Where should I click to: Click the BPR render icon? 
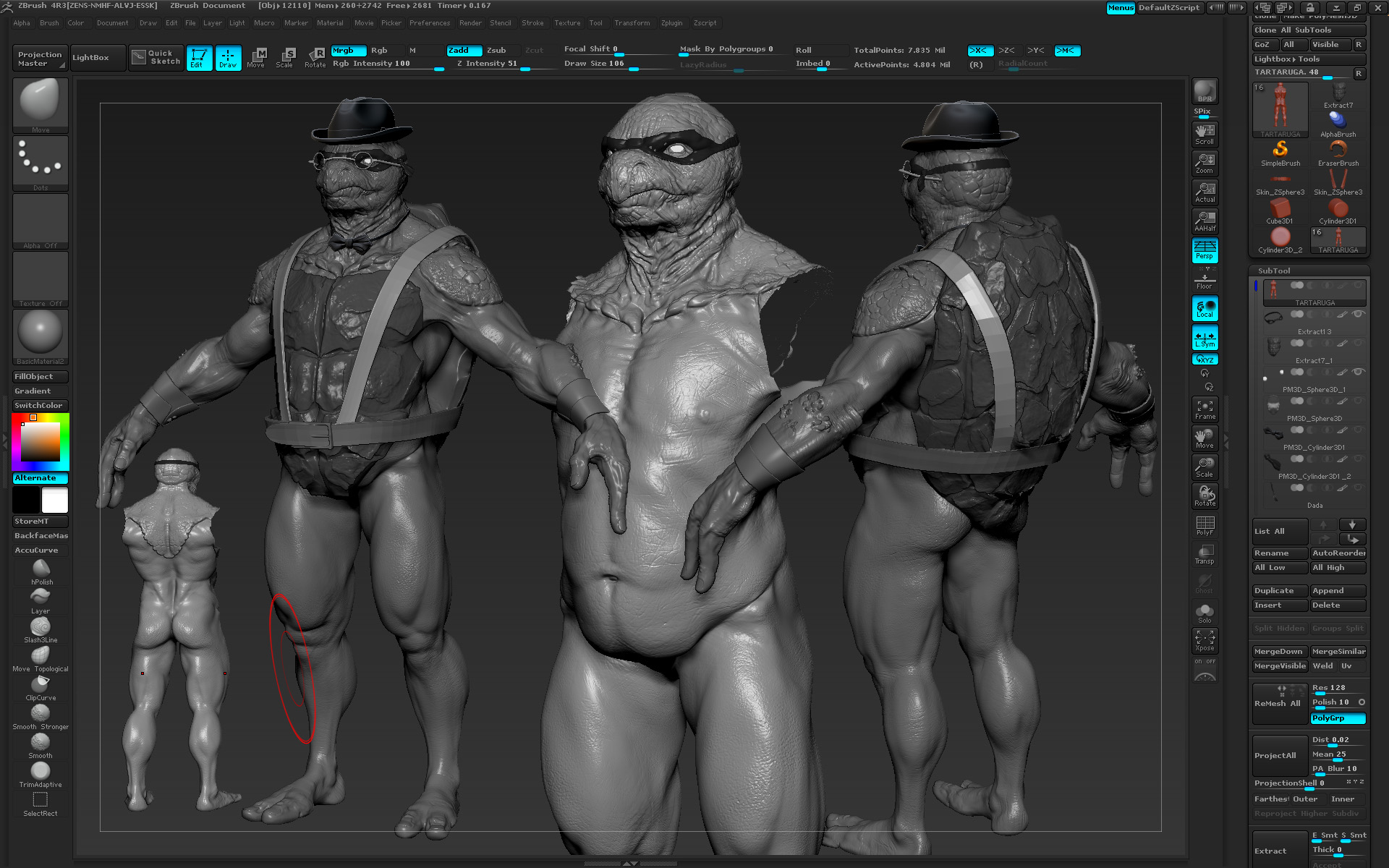1205,91
